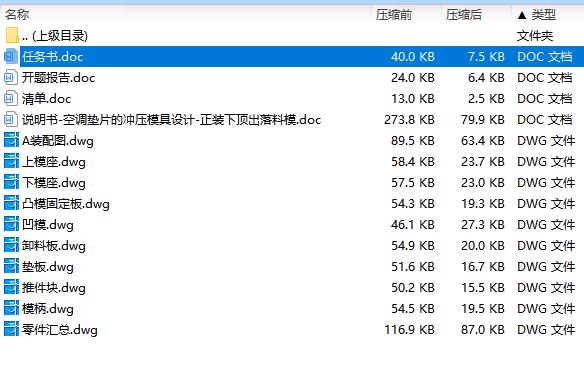Select the file name 推件块.dwg
This screenshot has height=383, width=584.
point(54,288)
